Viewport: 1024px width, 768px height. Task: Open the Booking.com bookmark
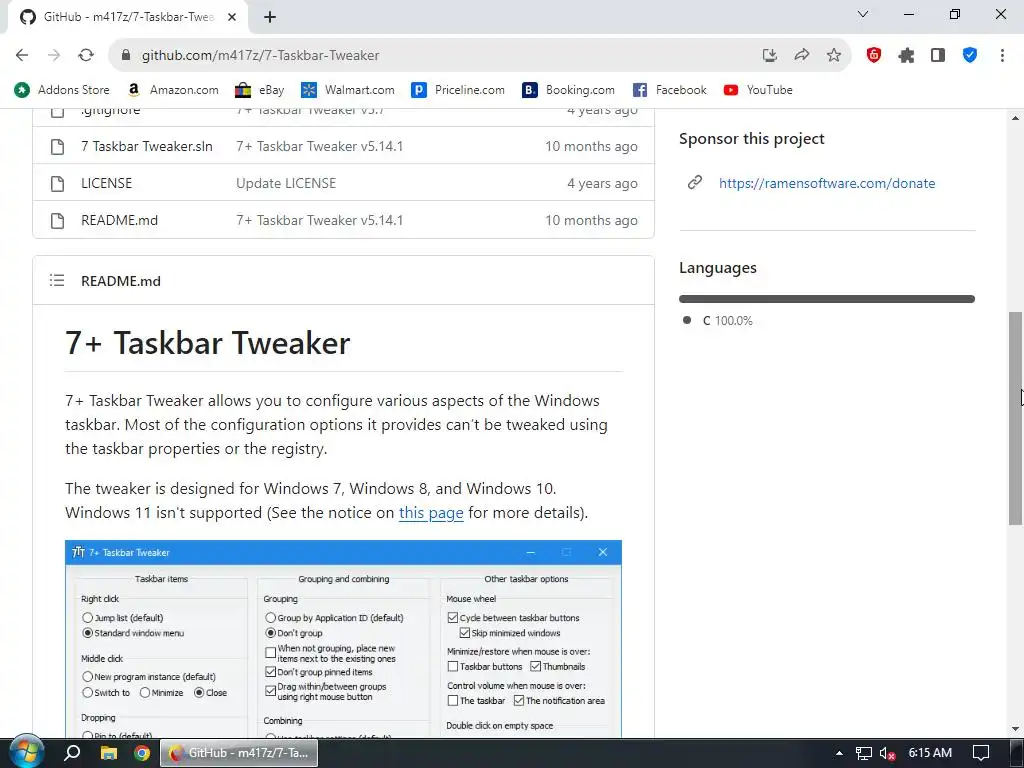[568, 90]
